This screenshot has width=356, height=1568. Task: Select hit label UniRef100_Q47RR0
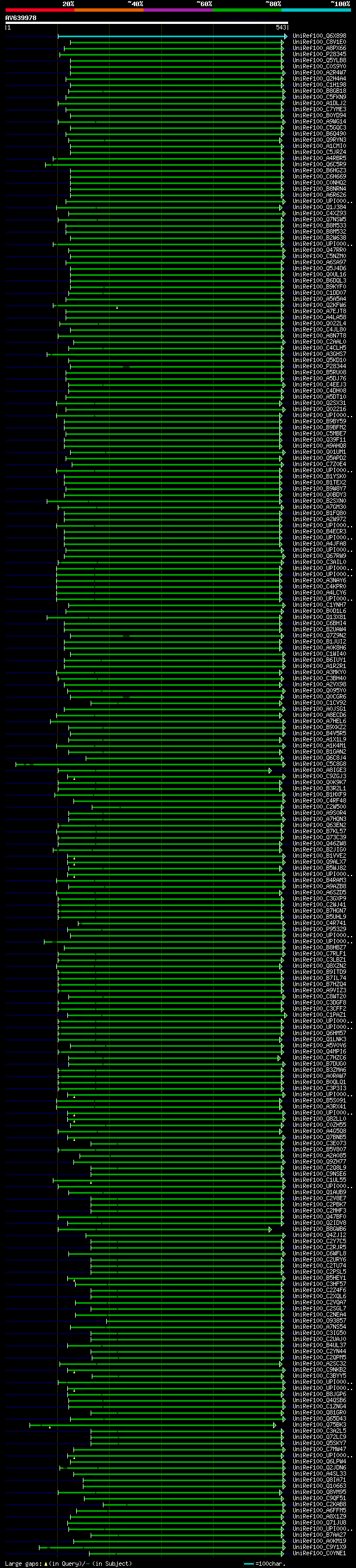[319, 250]
